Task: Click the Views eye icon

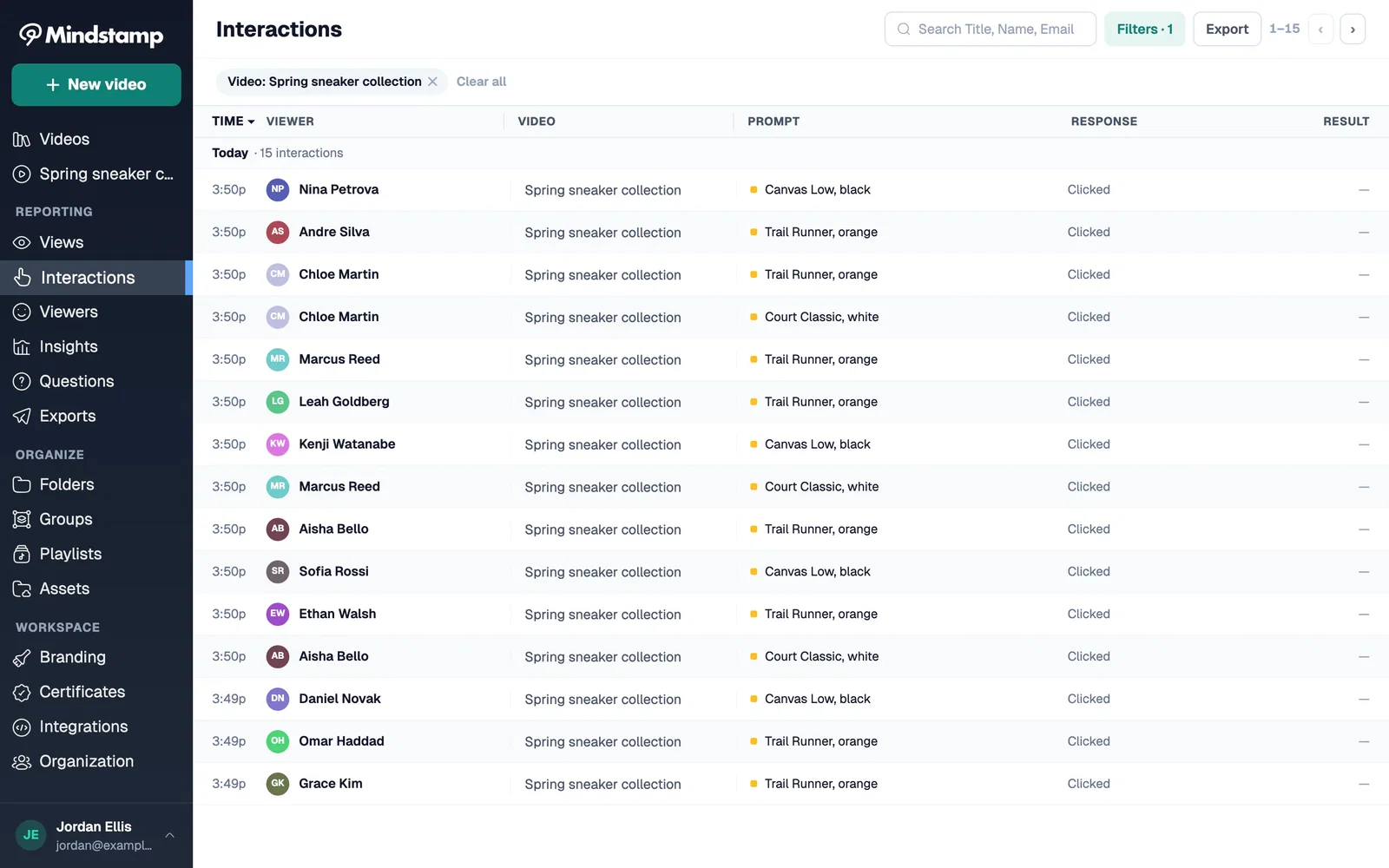Action: (22, 243)
